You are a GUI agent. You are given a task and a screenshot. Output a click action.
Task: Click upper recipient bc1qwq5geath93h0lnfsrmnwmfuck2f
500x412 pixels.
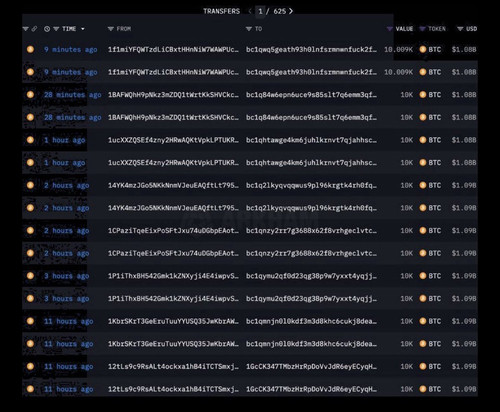311,50
